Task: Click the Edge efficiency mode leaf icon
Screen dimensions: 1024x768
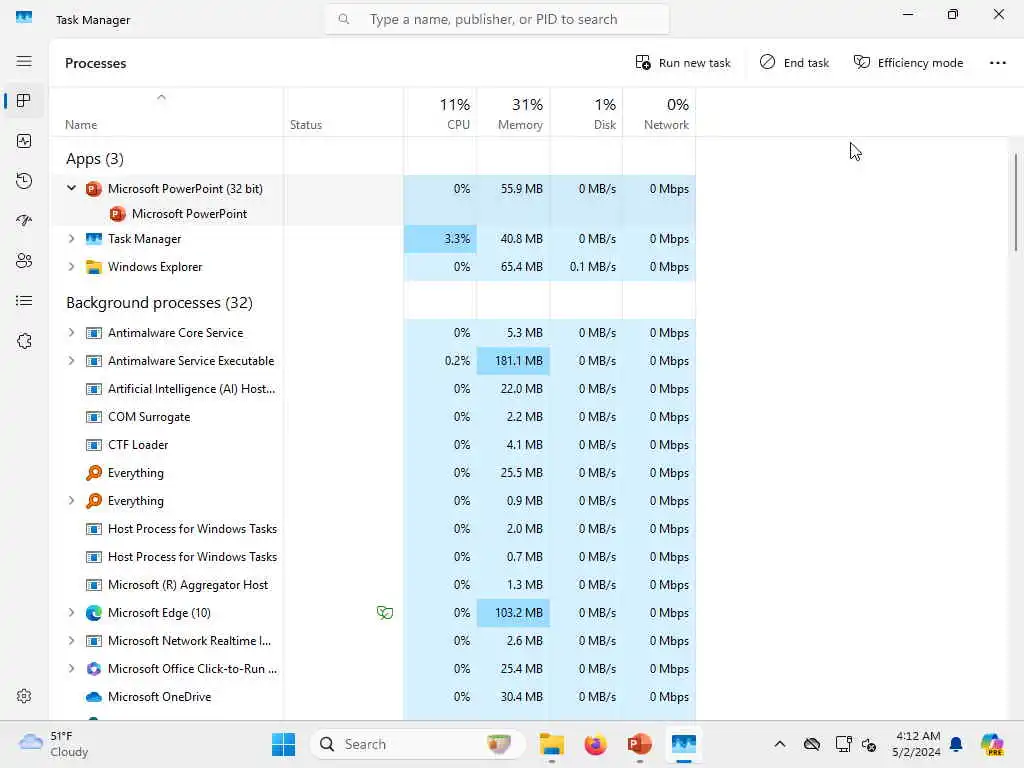Action: pyautogui.click(x=385, y=613)
